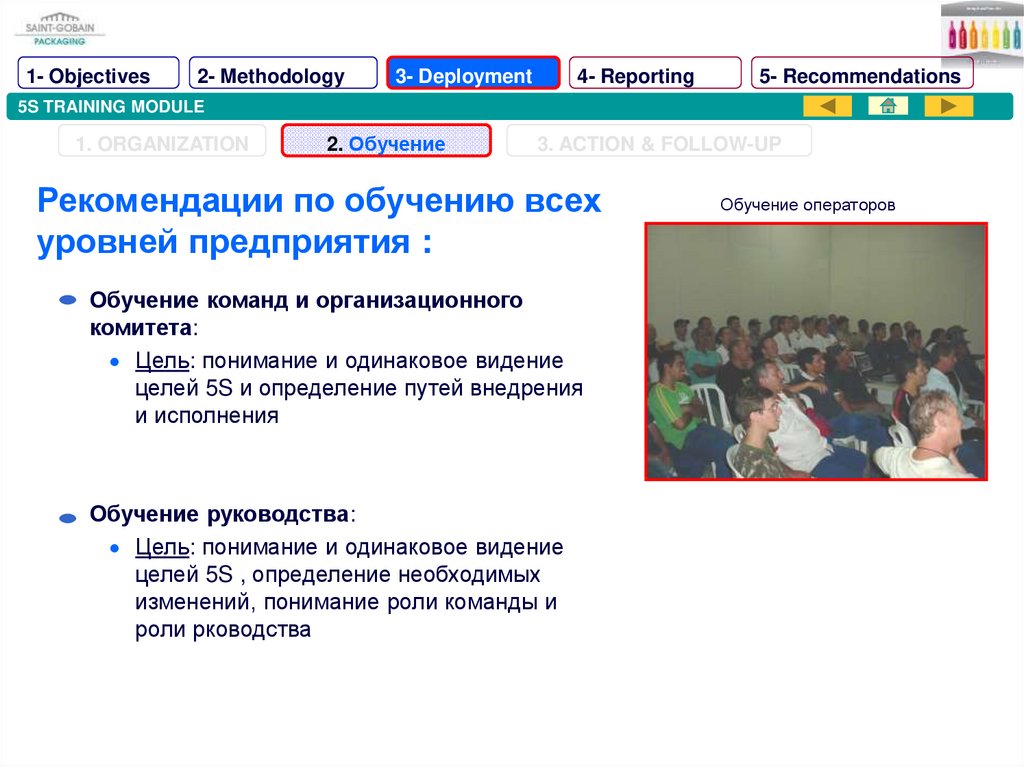
Task: Select the 1. ORGANIZATION sub-tab
Action: [x=162, y=144]
